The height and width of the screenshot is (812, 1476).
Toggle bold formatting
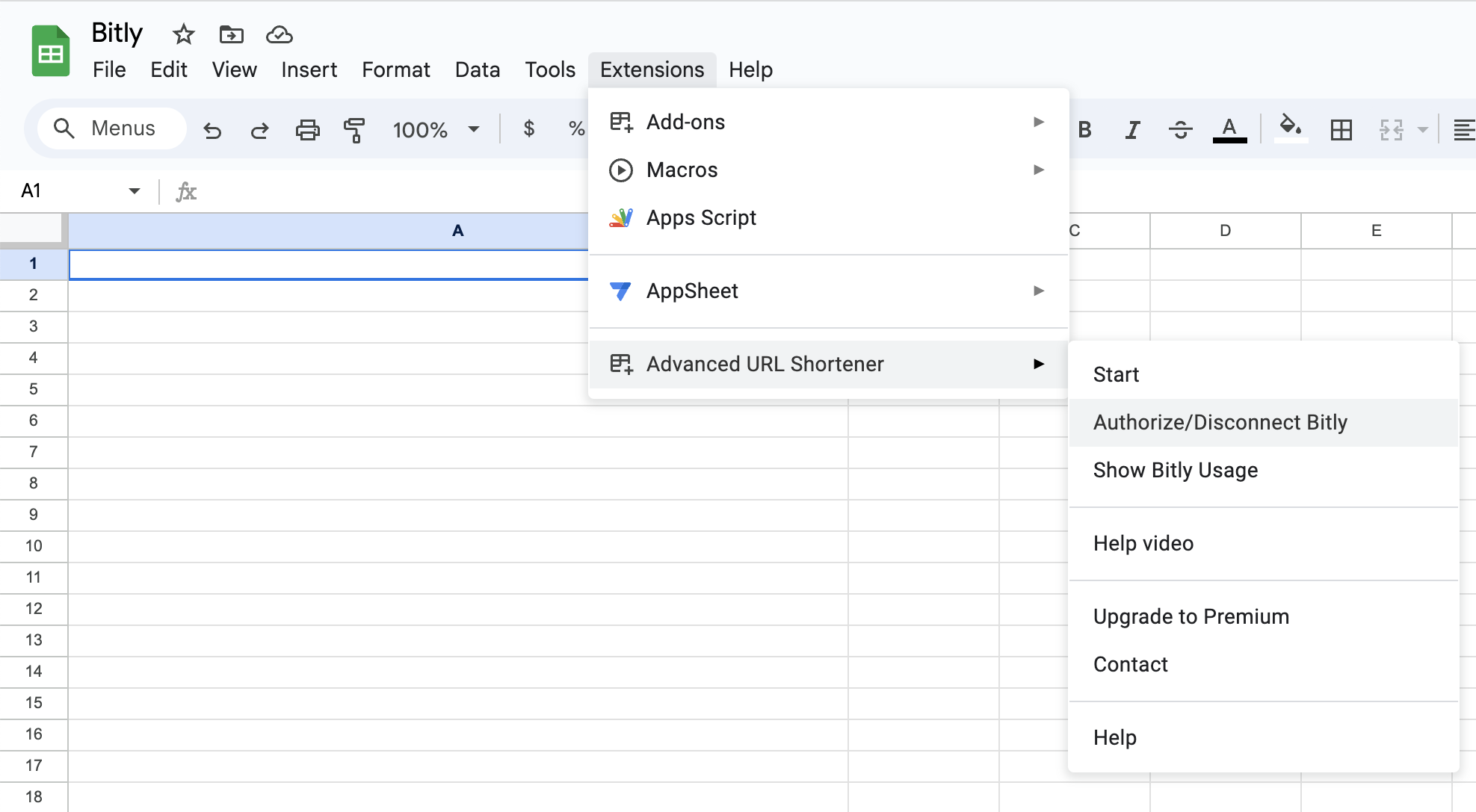pos(1084,130)
